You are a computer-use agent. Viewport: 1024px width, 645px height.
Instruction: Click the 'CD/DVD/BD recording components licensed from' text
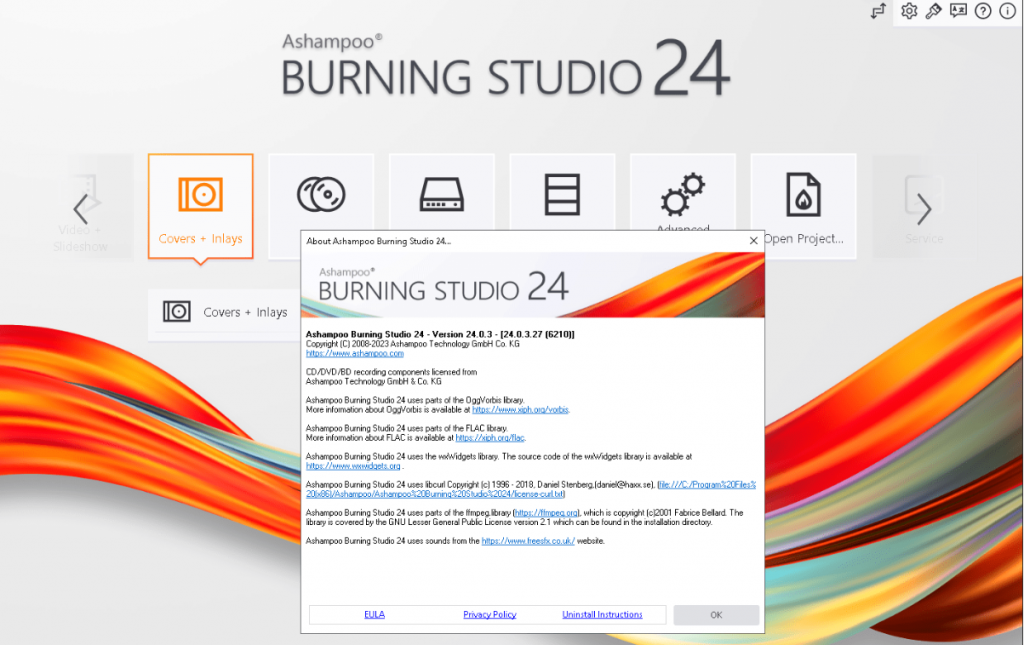pyautogui.click(x=391, y=372)
